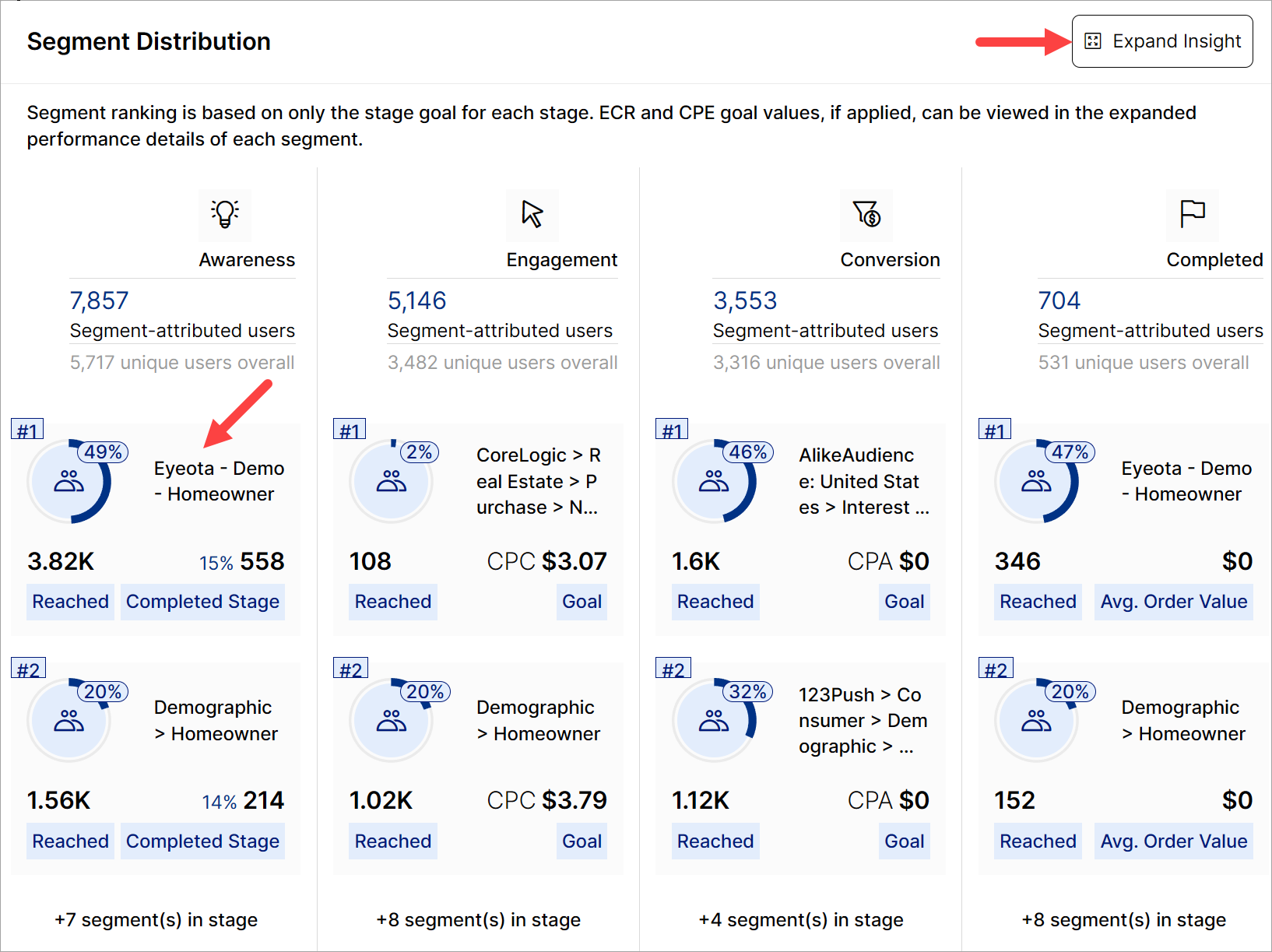Open the 704 Completed segment-attributed users count
The image size is (1272, 952).
[1059, 300]
